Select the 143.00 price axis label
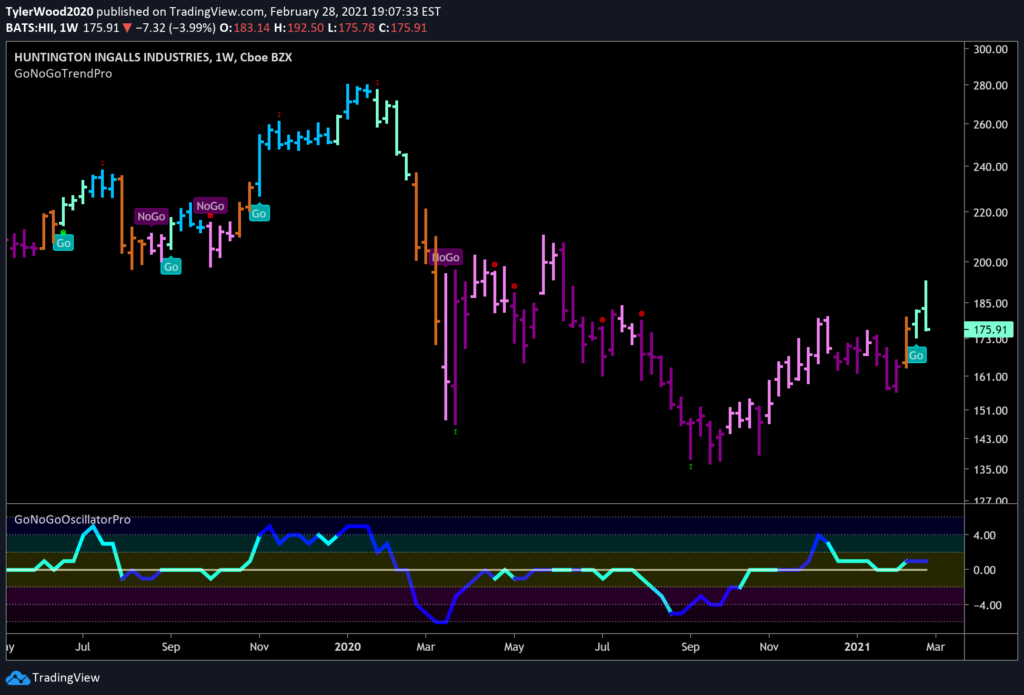Screen dimensions: 1024x695 click(991, 439)
